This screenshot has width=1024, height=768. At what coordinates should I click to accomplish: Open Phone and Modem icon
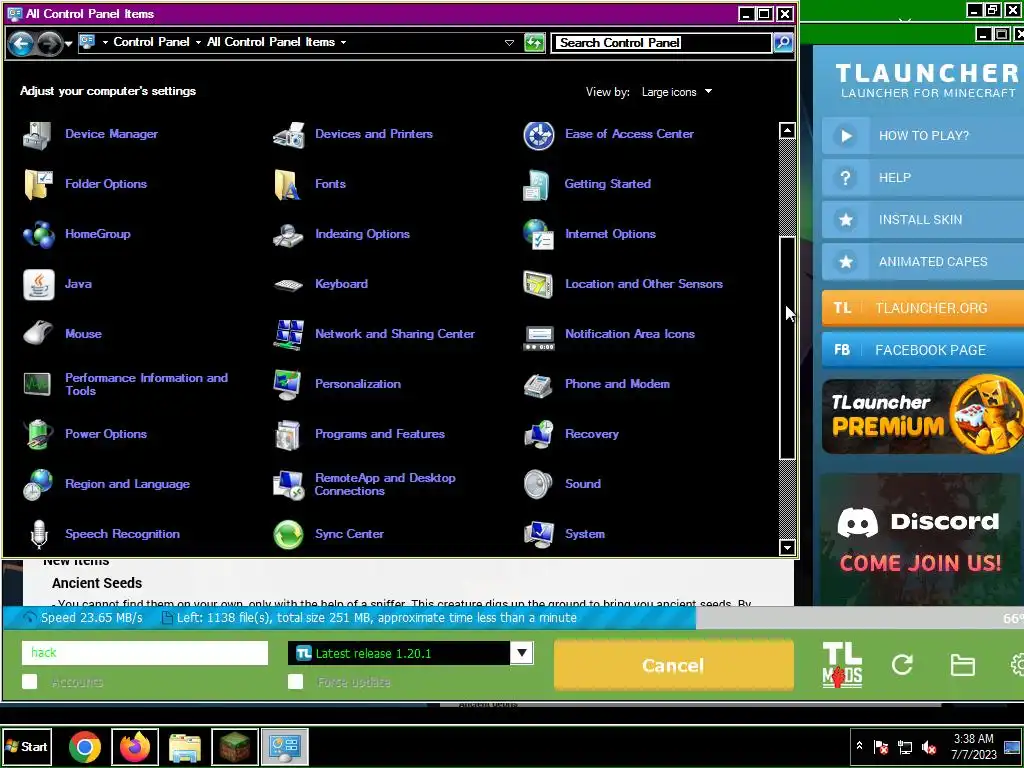[x=539, y=384]
